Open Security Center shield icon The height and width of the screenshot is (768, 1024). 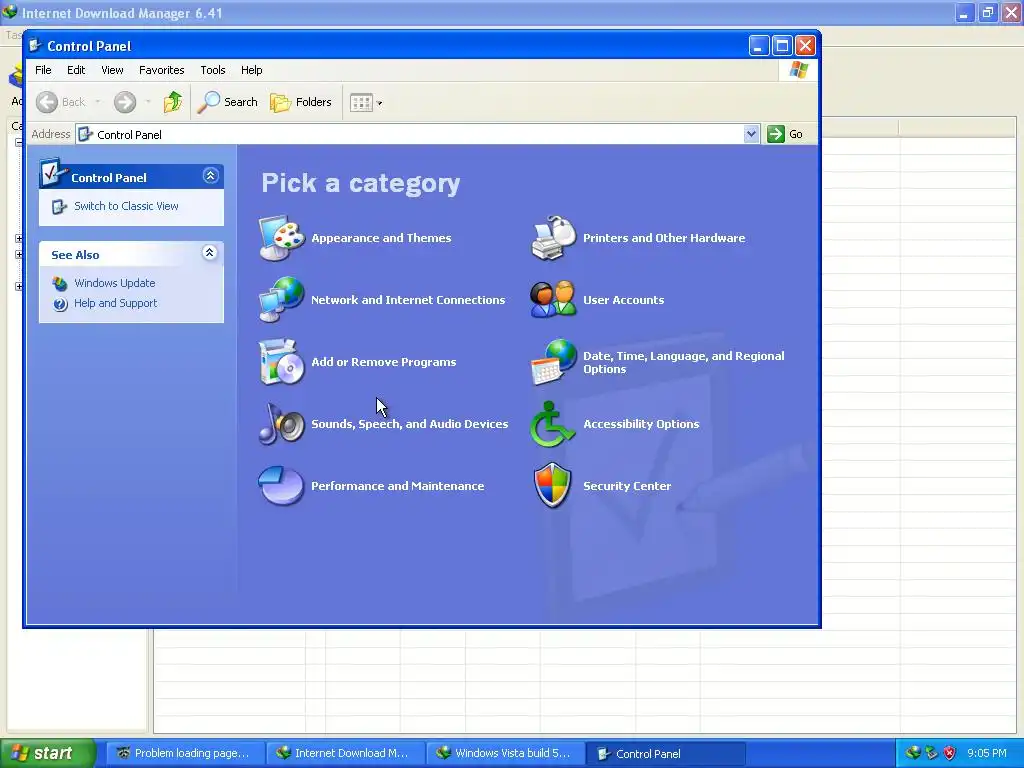(553, 486)
